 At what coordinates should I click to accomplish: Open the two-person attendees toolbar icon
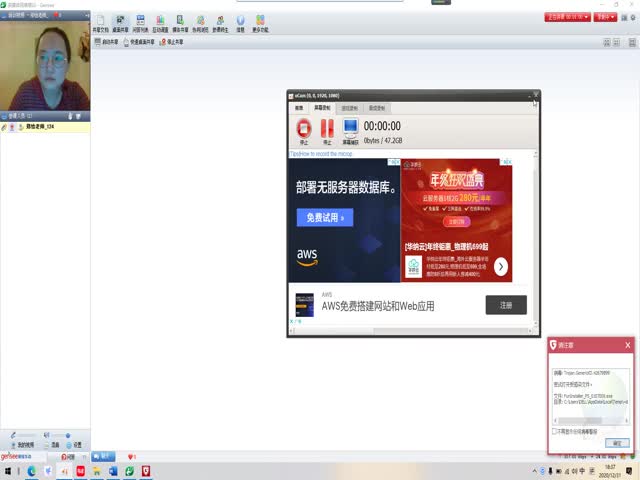pyautogui.click(x=220, y=24)
